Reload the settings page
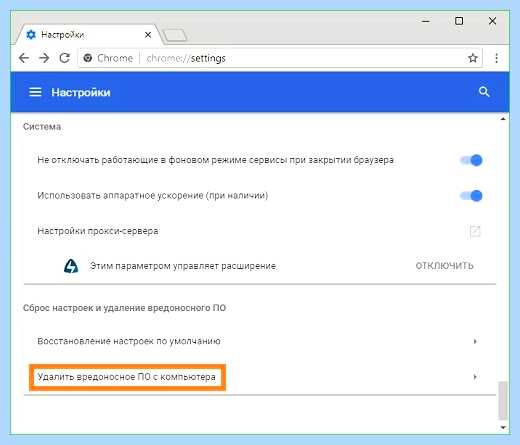 point(64,58)
